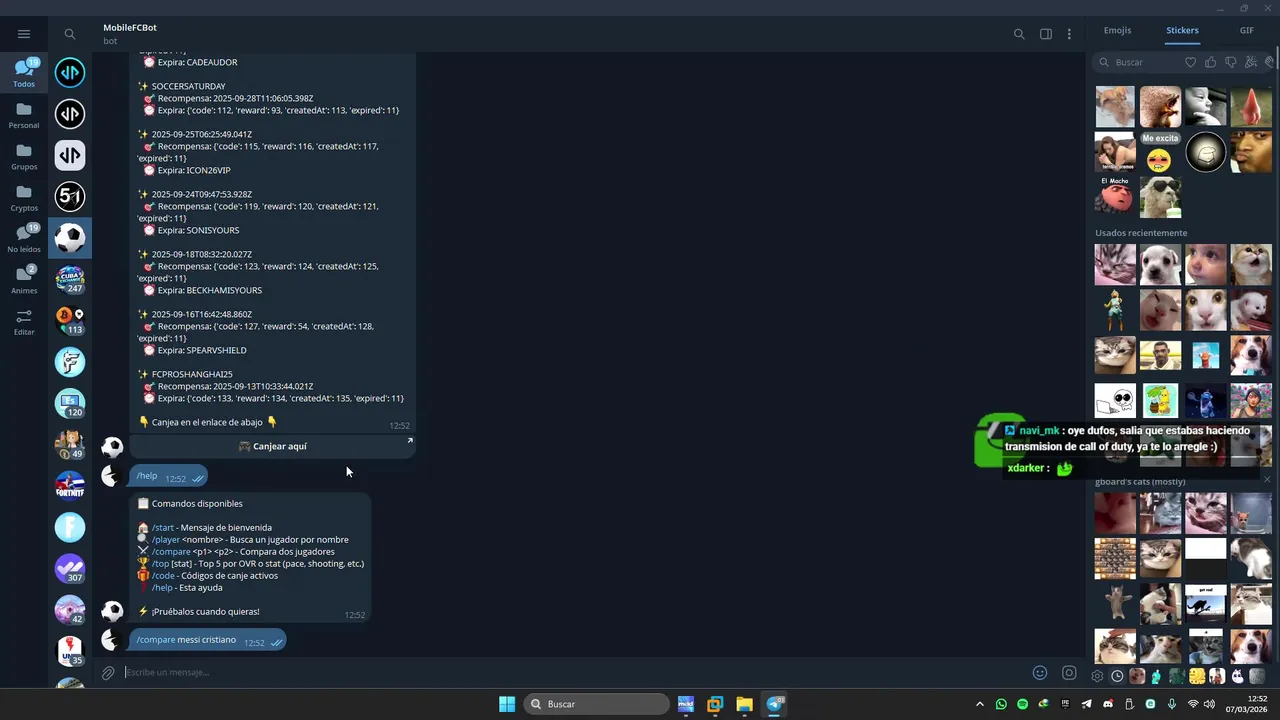Open the chat with 113 unread badge
The height and width of the screenshot is (720, 1280).
point(70,320)
